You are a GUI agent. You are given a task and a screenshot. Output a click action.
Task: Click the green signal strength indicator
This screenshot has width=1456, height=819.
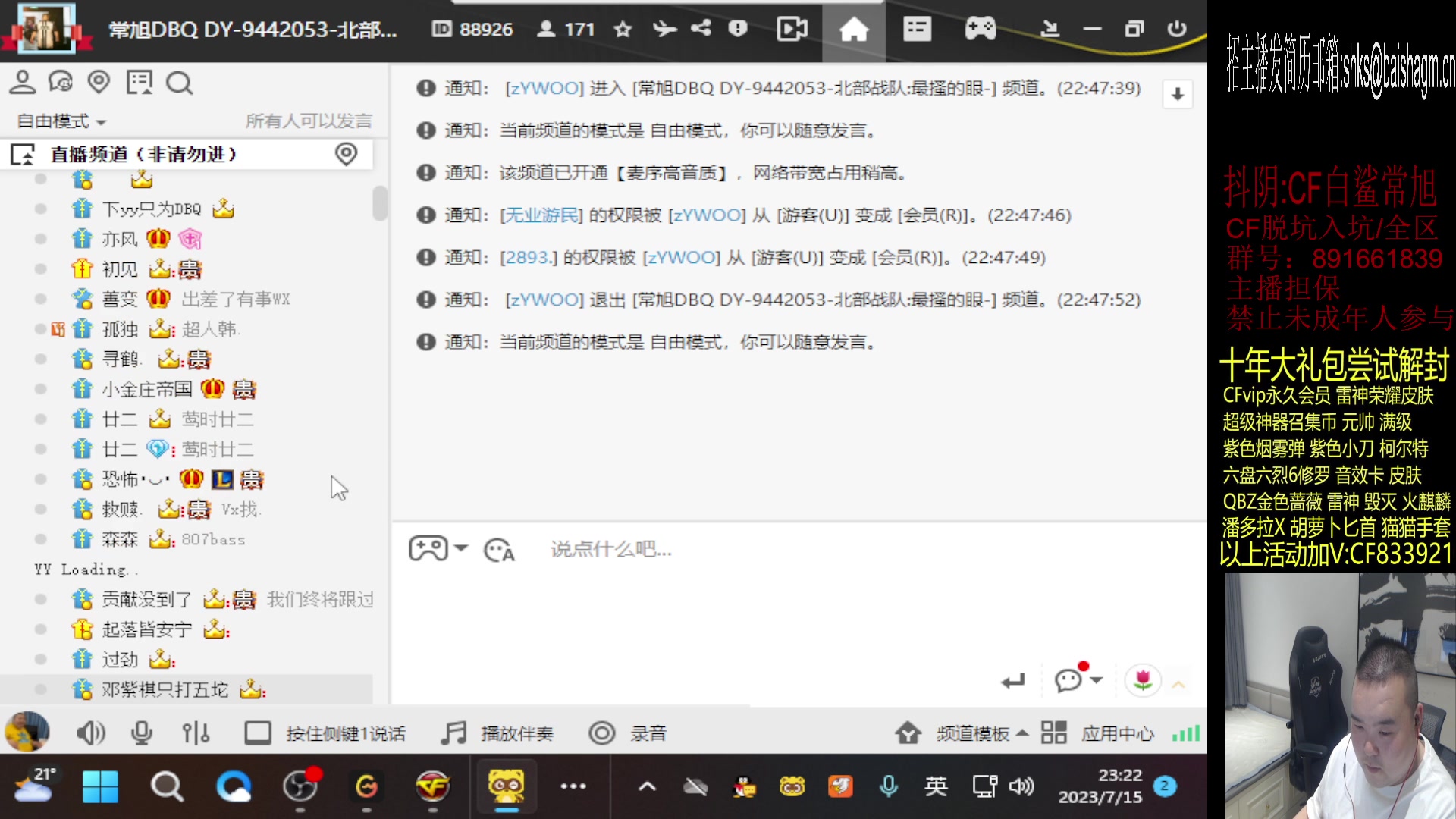[x=1185, y=733]
